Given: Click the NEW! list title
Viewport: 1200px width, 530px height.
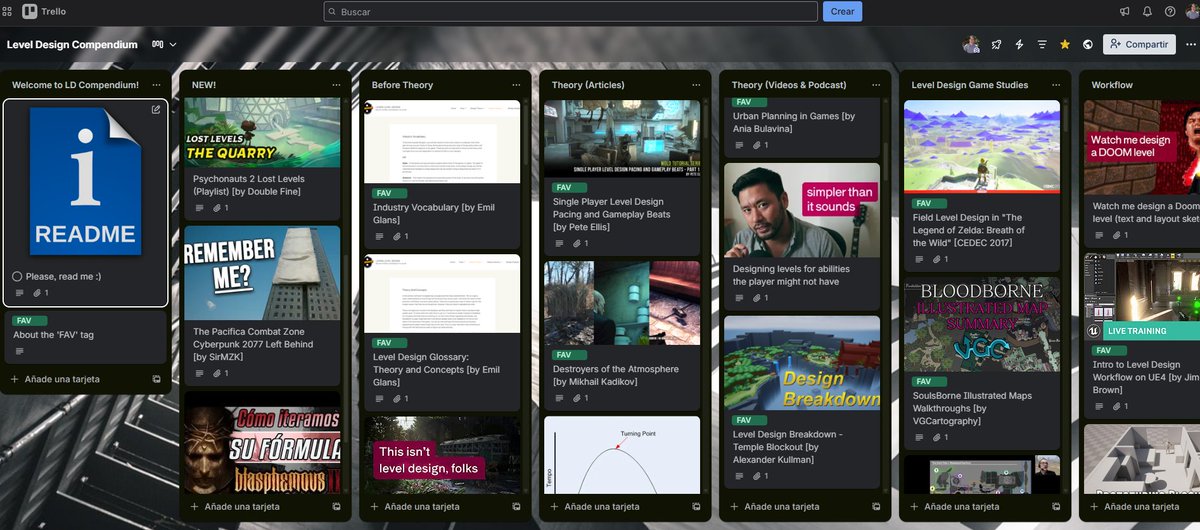Looking at the screenshot, I should click(x=204, y=85).
